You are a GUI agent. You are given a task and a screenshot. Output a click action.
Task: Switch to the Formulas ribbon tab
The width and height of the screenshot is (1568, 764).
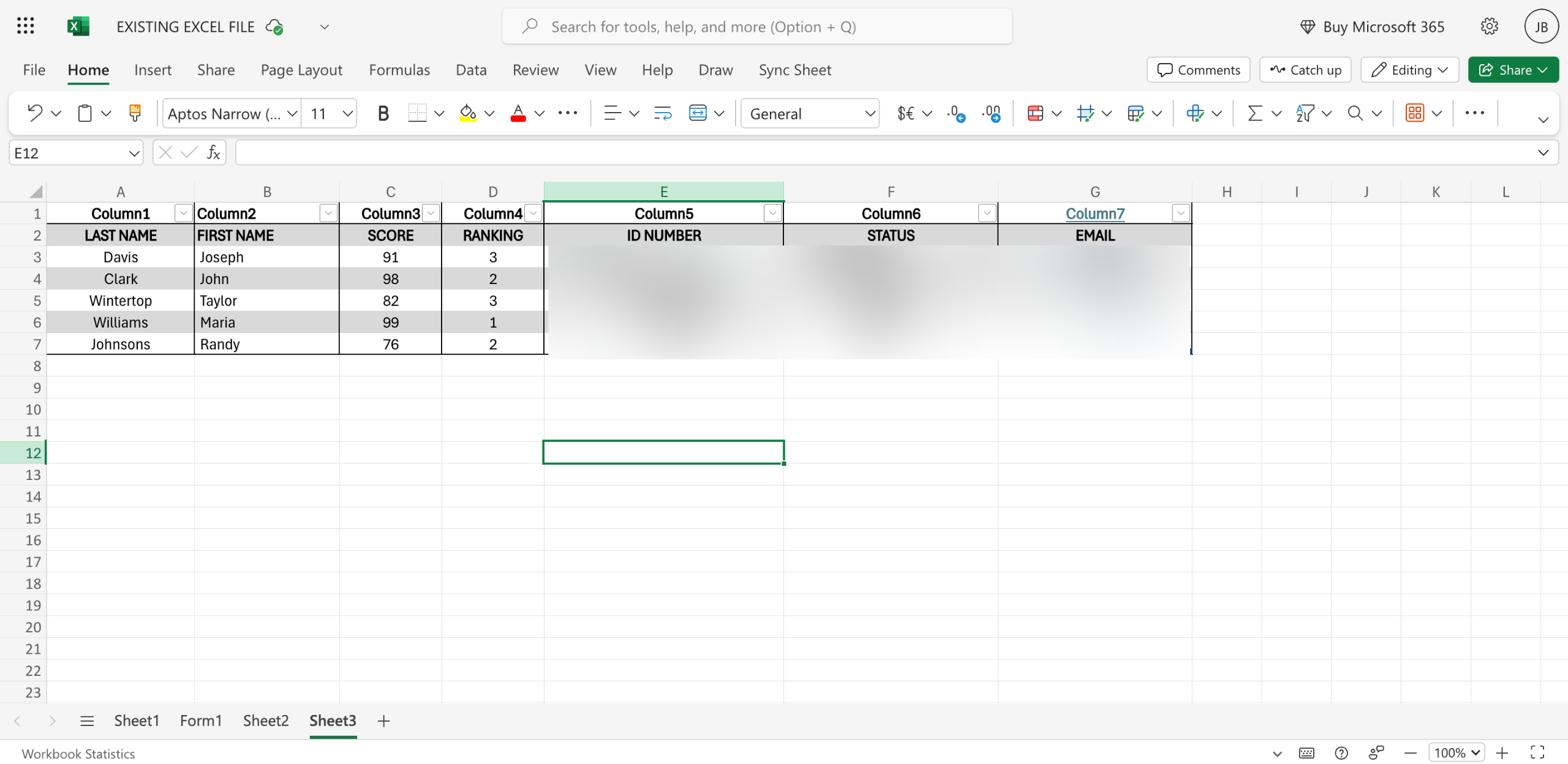pos(399,70)
